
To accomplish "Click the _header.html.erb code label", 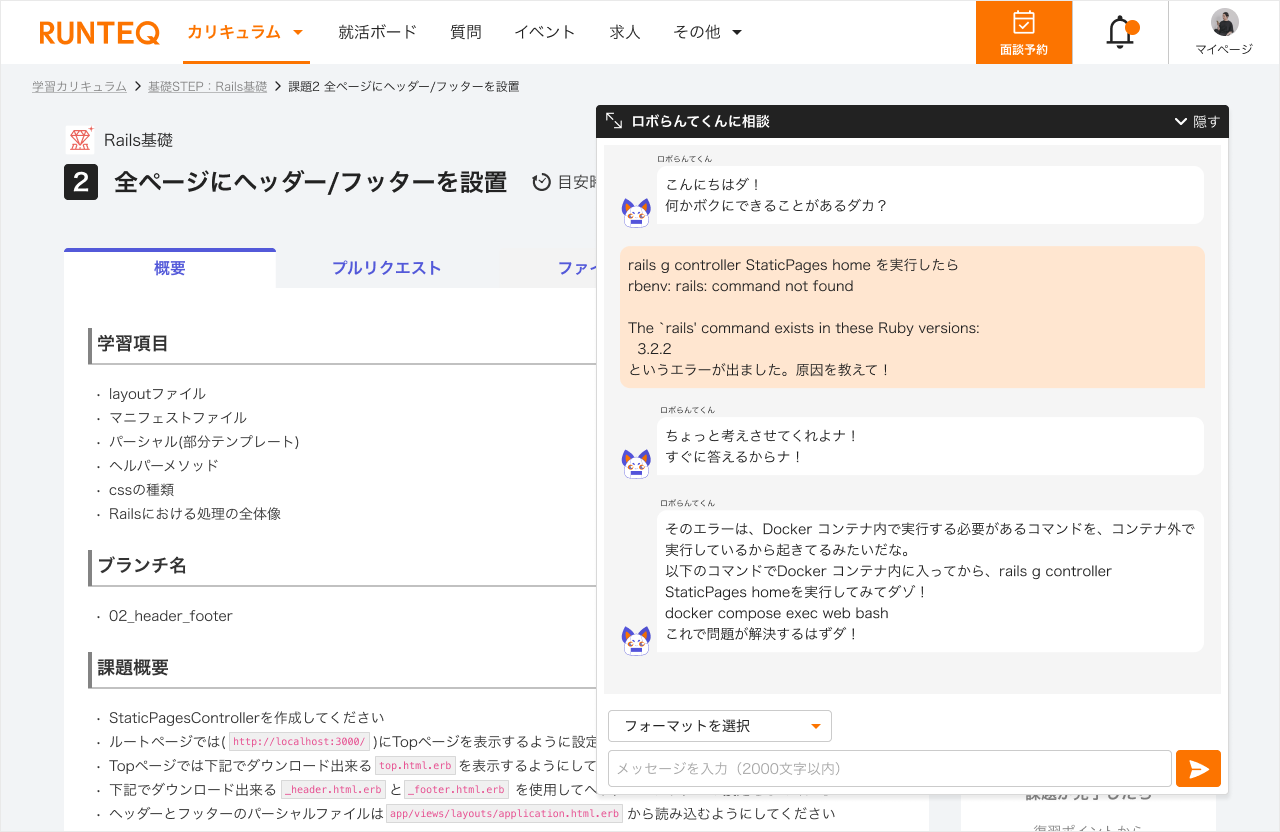I will click(x=333, y=789).
